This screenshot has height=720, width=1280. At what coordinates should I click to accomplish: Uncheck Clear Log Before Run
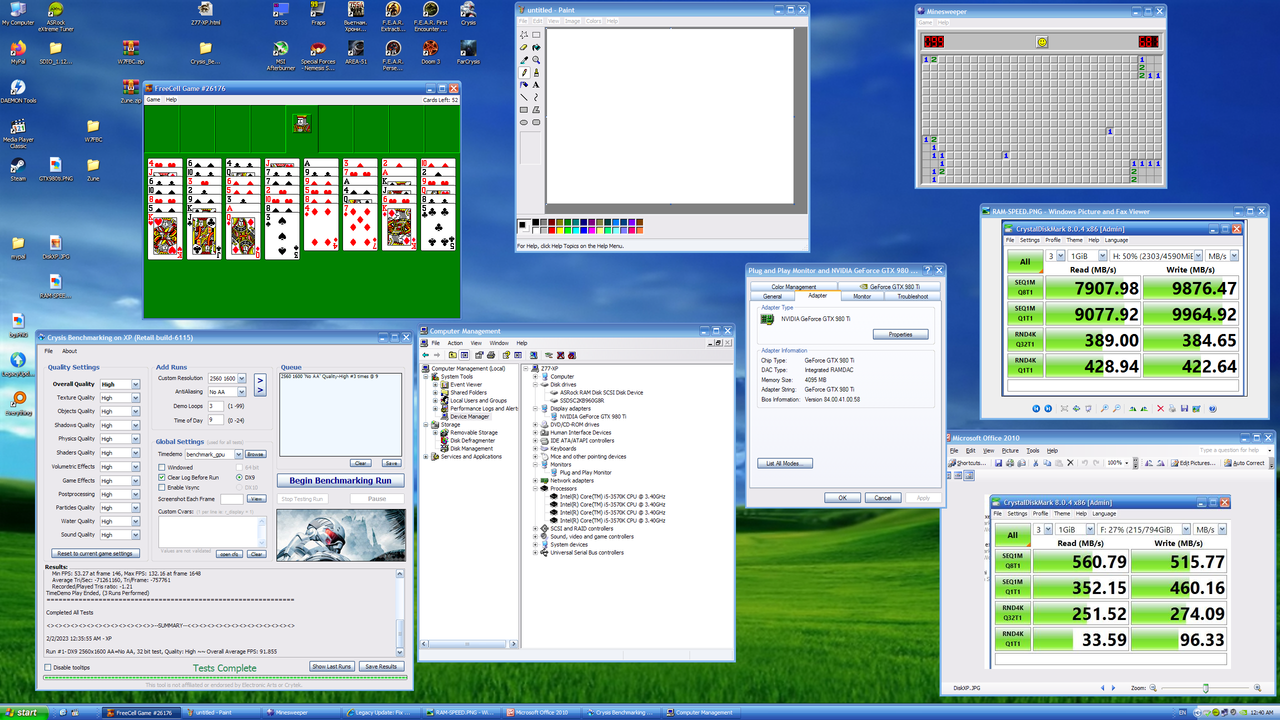pos(162,477)
